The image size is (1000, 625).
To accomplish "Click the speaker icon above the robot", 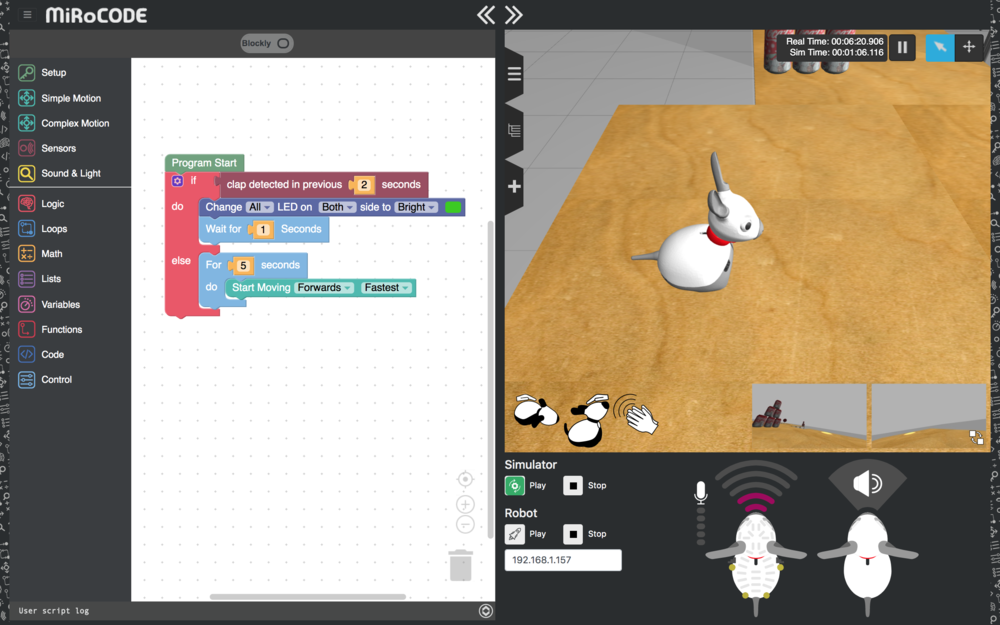I will point(867,484).
